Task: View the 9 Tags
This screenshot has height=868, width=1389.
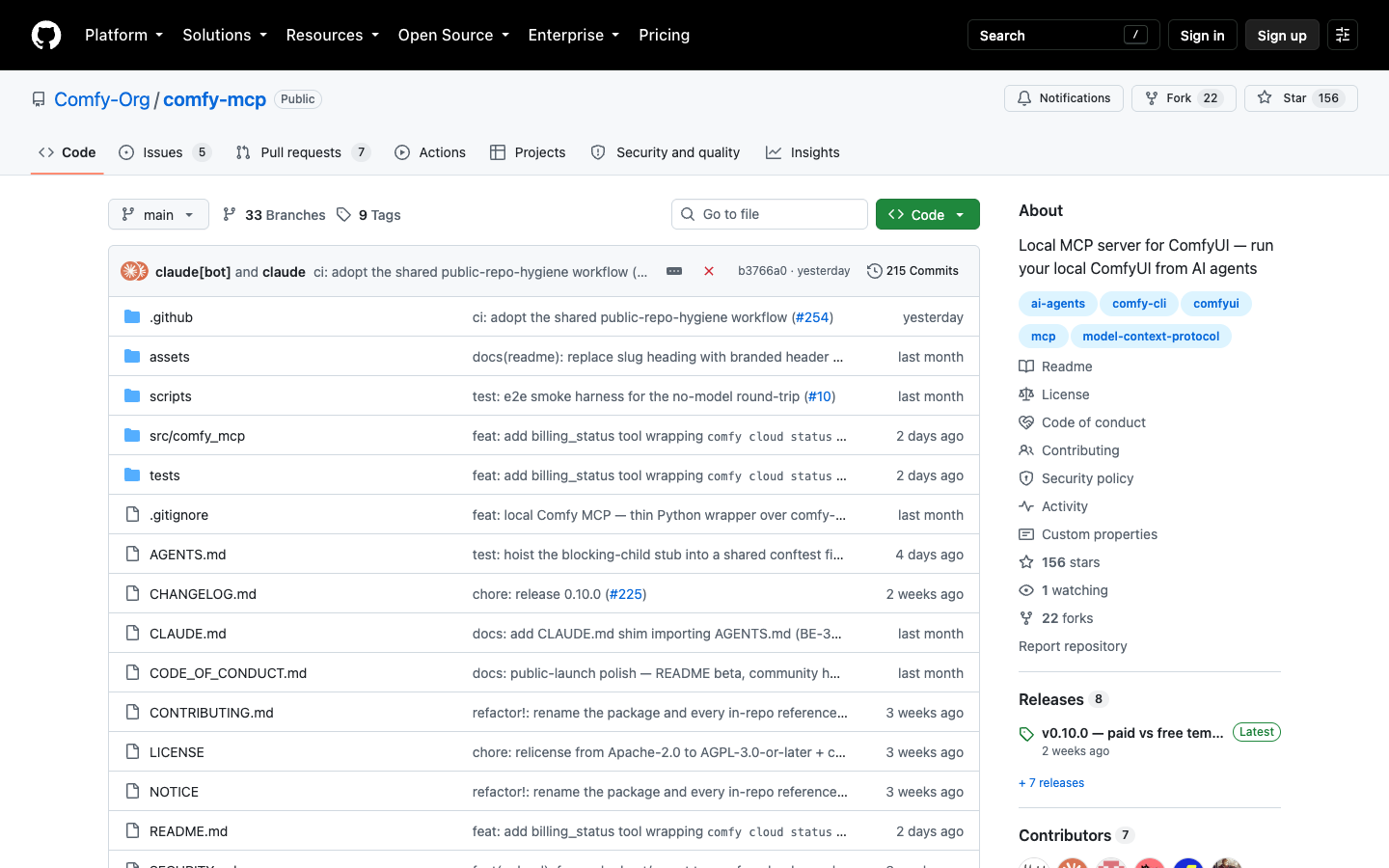Action: click(368, 215)
